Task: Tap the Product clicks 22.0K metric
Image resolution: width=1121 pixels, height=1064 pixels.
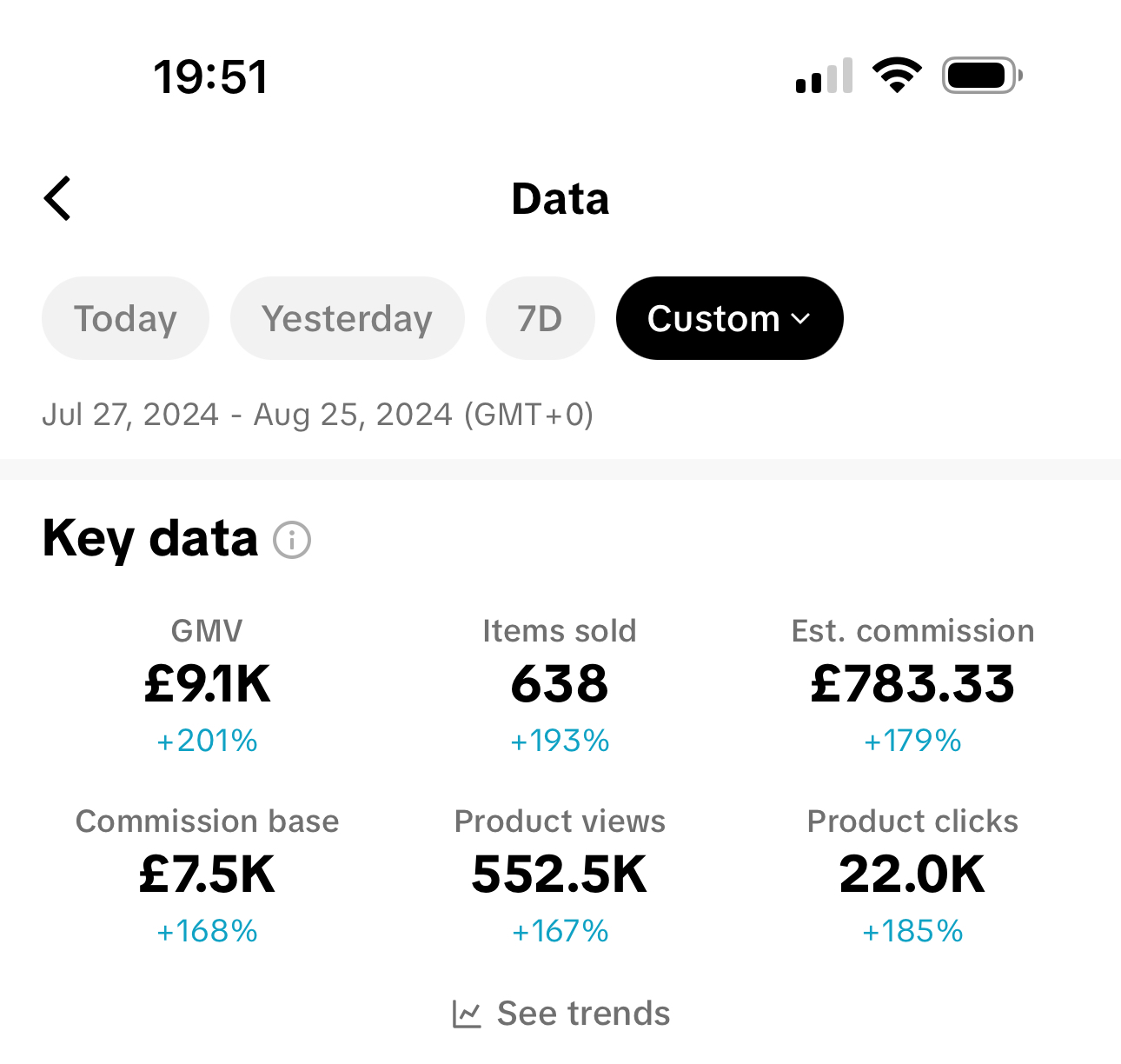Action: [x=912, y=875]
